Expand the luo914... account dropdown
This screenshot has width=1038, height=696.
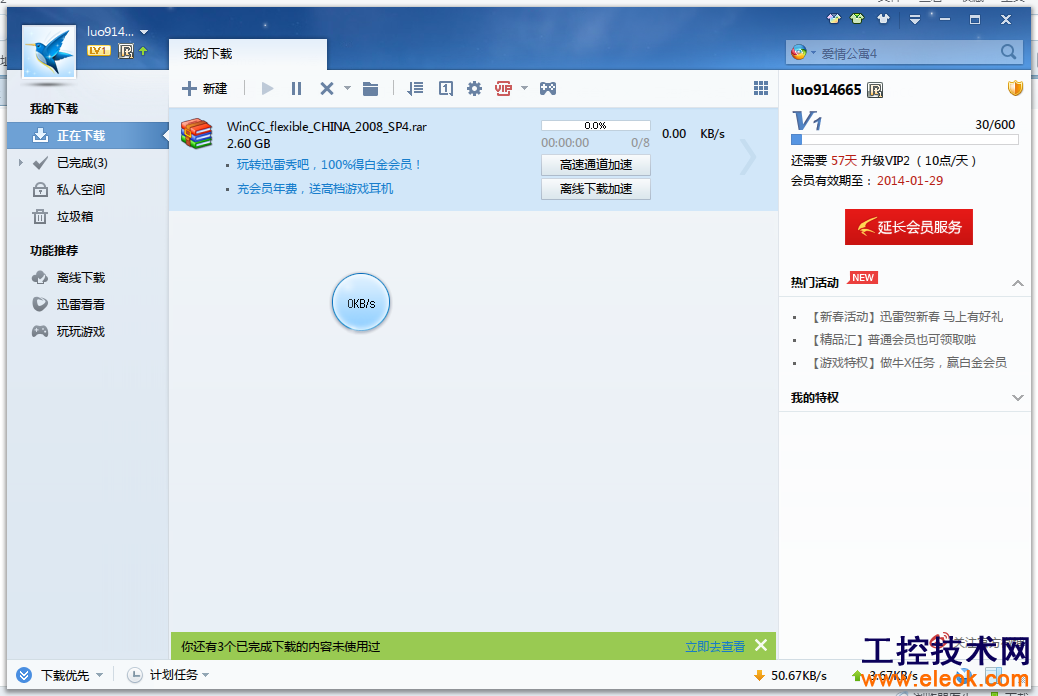pos(144,32)
